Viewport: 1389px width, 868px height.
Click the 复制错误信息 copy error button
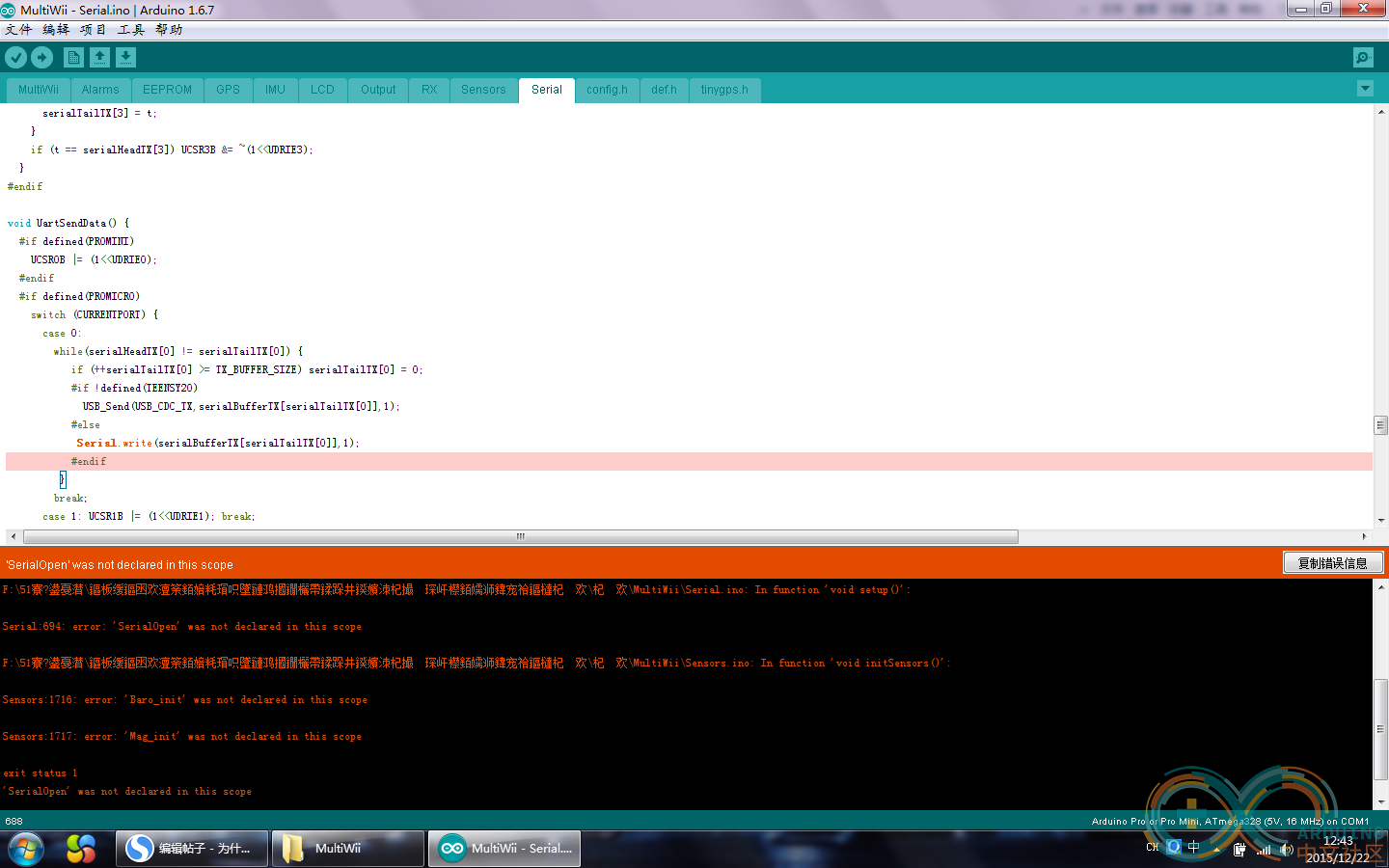point(1333,563)
